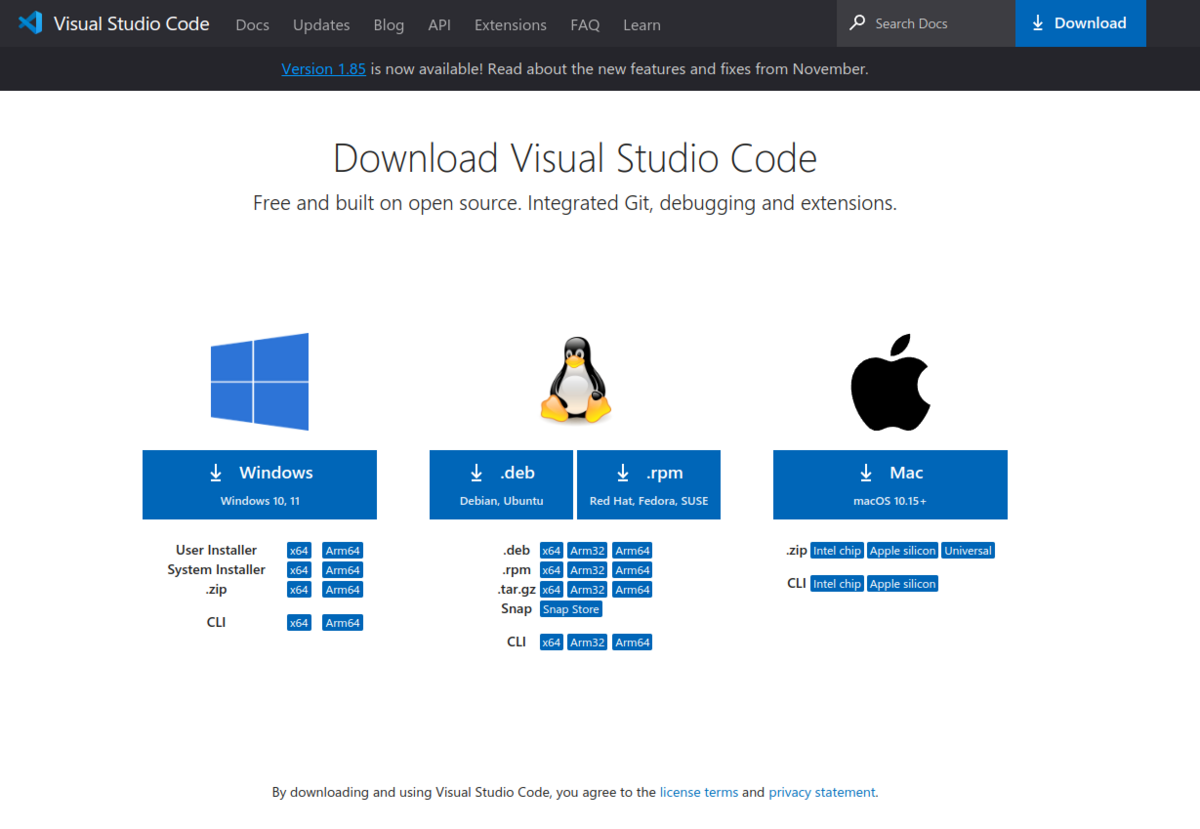The width and height of the screenshot is (1200, 829).
Task: Select Apple silicon for Mac CLI
Action: click(903, 584)
